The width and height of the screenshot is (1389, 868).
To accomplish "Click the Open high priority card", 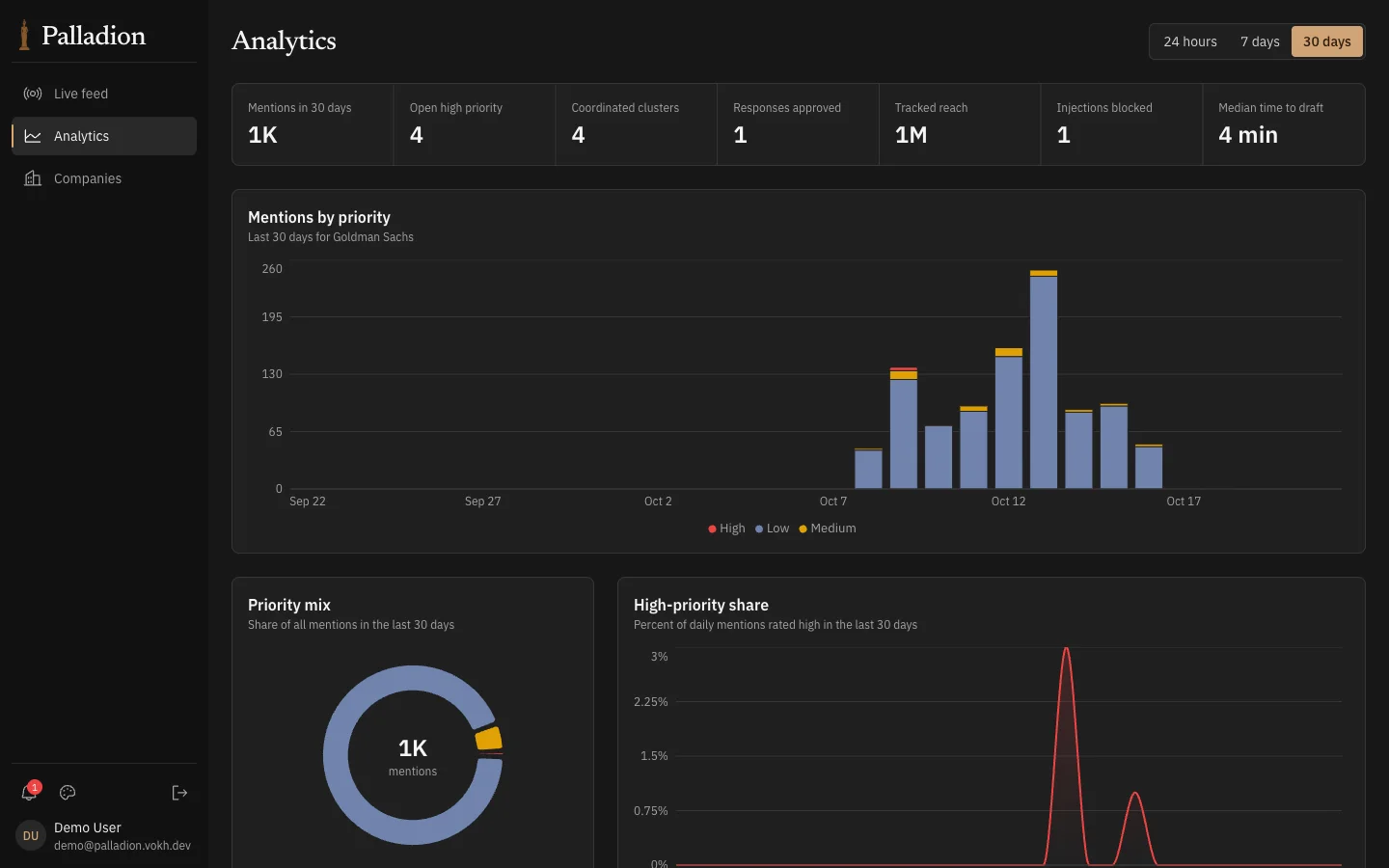I will 475,124.
